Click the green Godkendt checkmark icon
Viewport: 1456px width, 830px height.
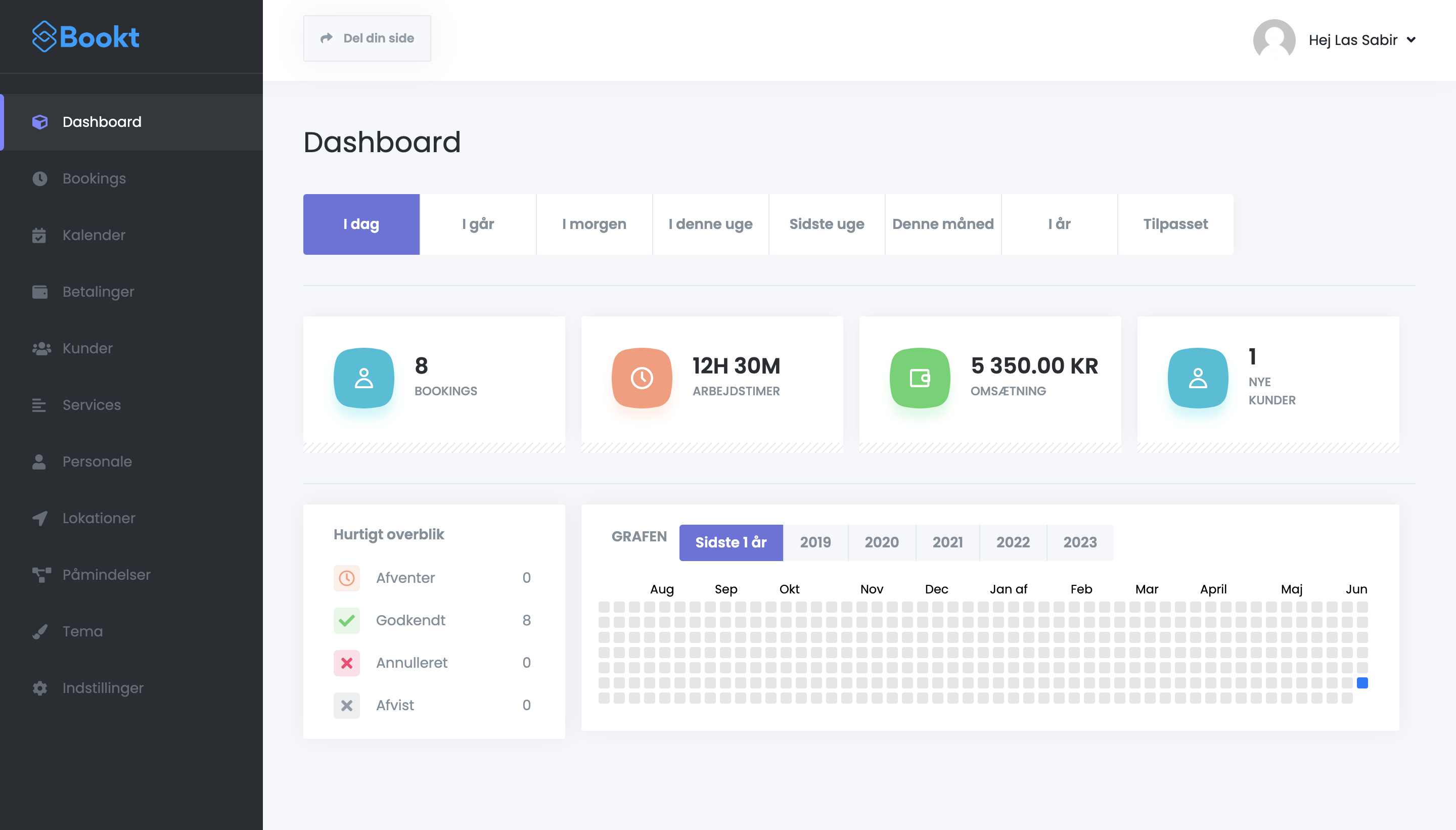coord(347,620)
